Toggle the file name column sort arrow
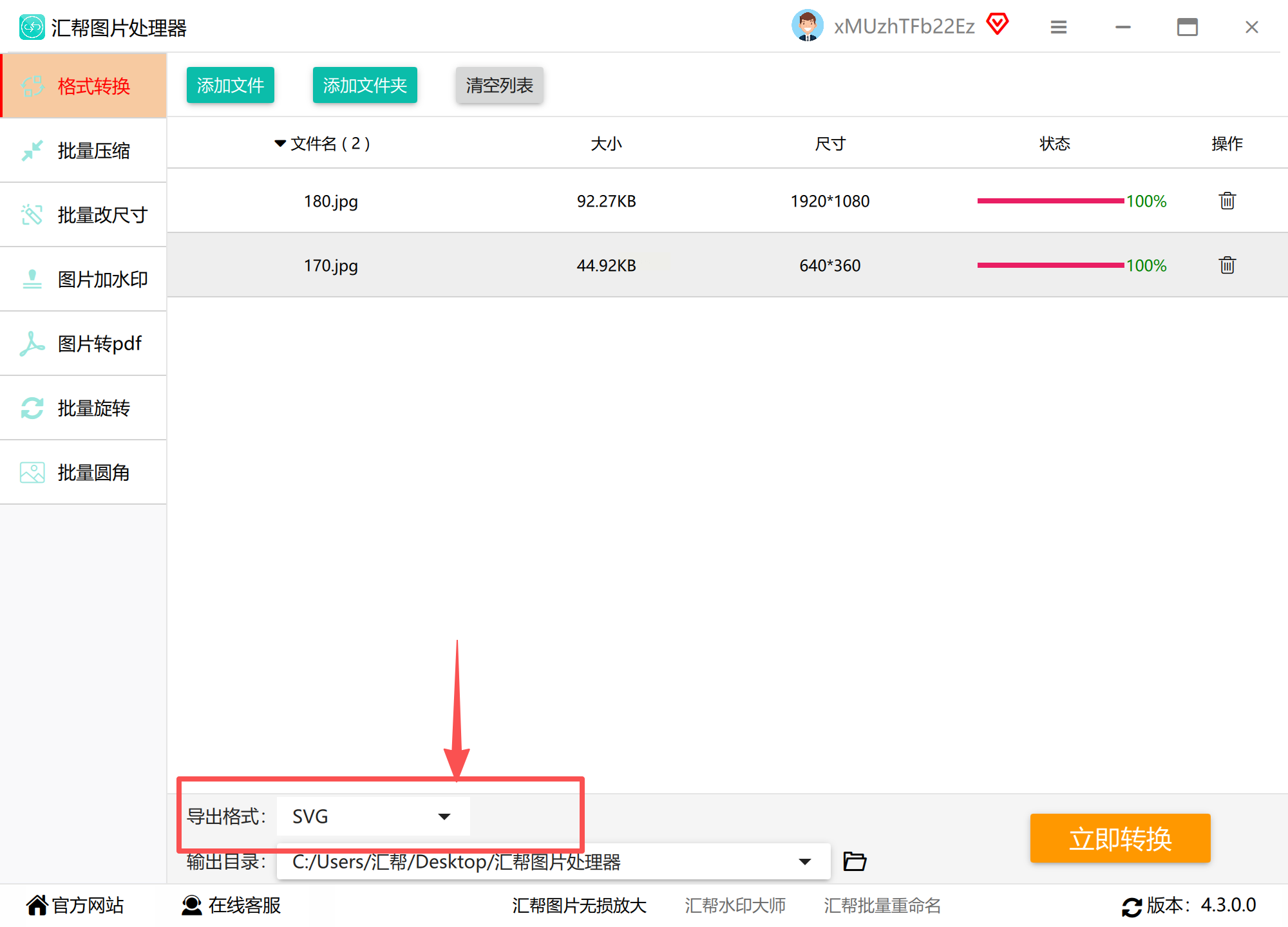 pos(280,143)
